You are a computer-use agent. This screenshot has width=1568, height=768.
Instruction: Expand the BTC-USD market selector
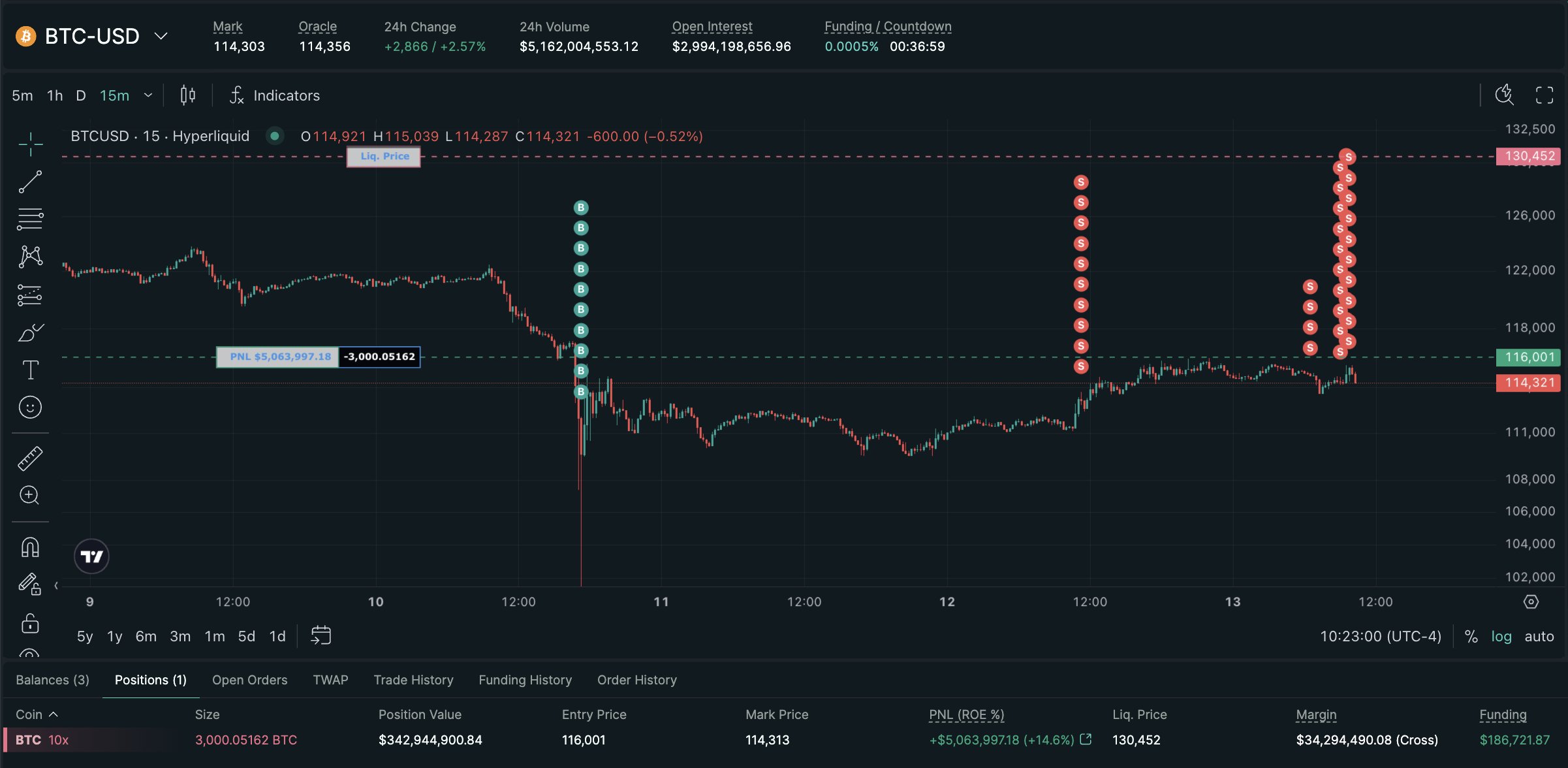[161, 36]
